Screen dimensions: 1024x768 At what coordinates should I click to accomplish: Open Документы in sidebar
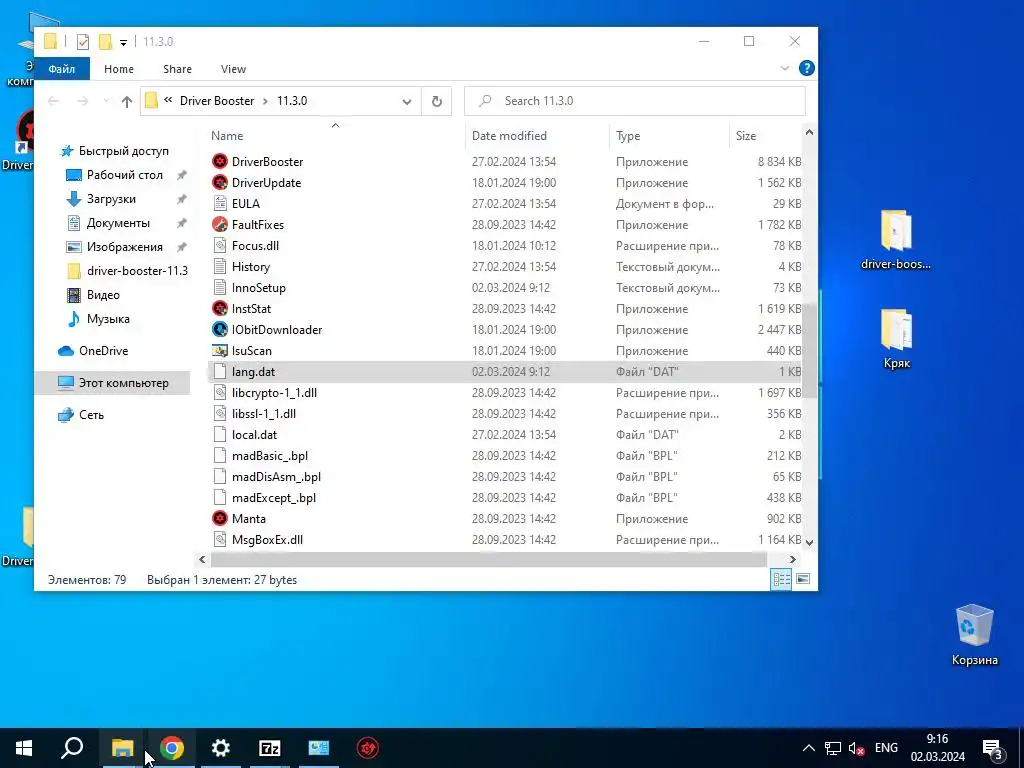(118, 223)
